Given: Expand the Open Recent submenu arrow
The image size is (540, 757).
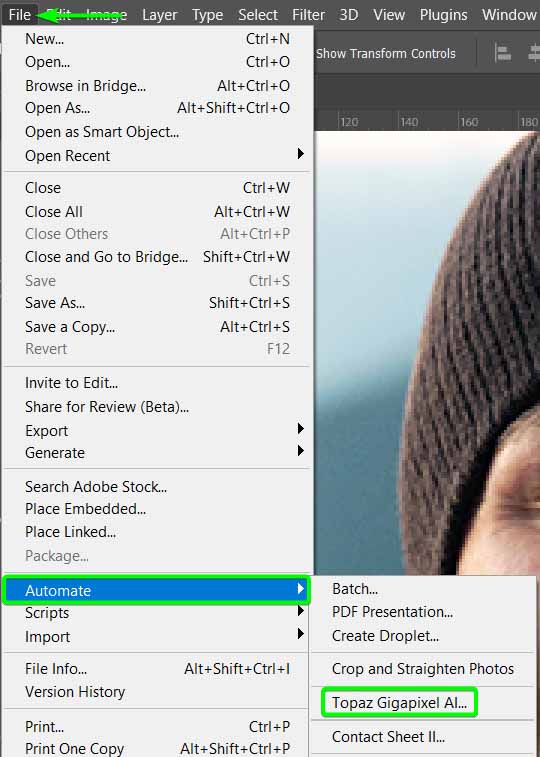Looking at the screenshot, I should tap(301, 154).
